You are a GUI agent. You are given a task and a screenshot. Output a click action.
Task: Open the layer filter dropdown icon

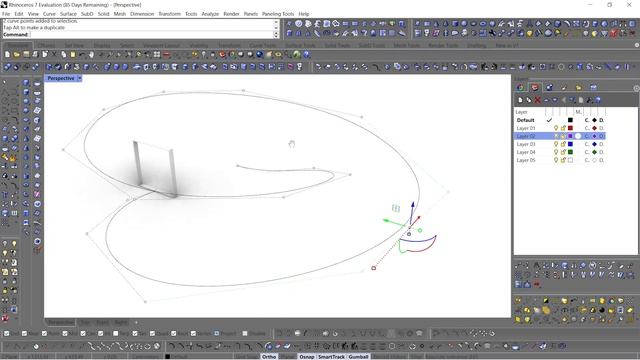(x=572, y=100)
